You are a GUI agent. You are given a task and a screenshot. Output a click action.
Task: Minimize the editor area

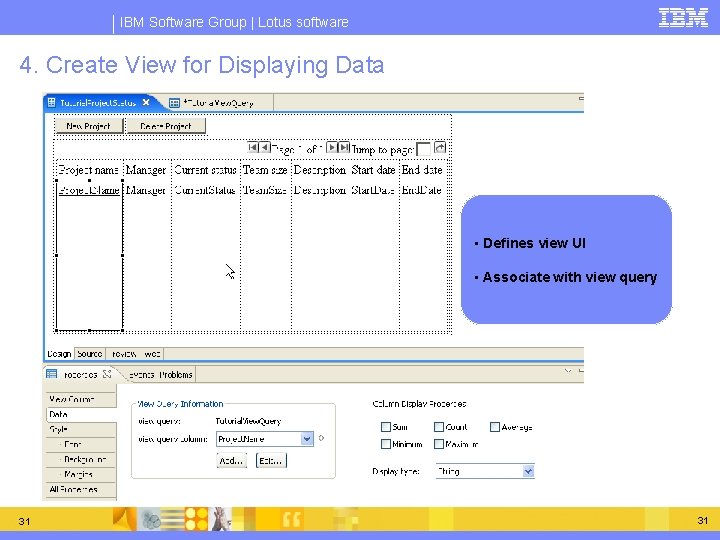pyautogui.click(x=581, y=98)
